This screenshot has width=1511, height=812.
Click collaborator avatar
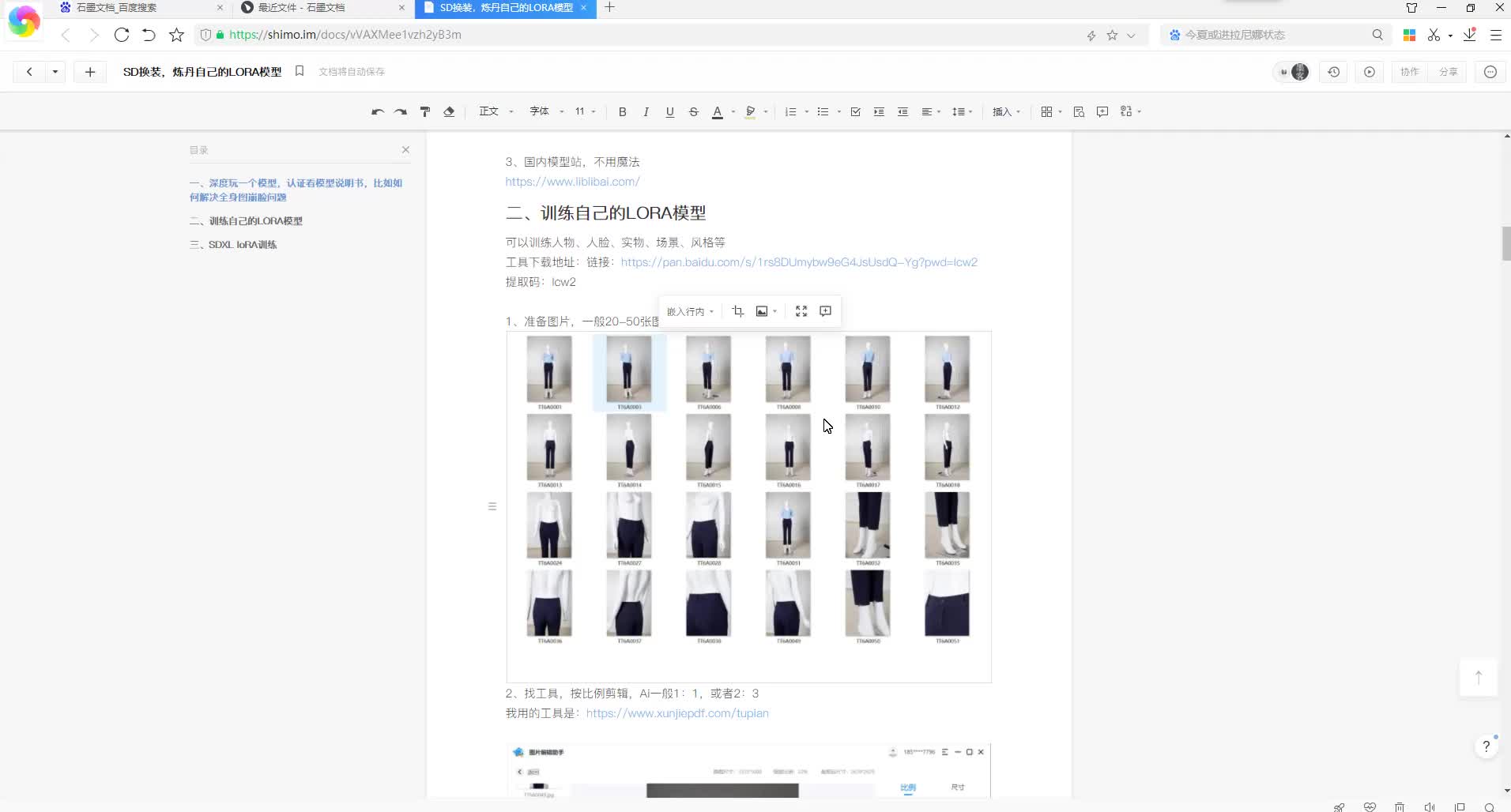(x=1300, y=72)
